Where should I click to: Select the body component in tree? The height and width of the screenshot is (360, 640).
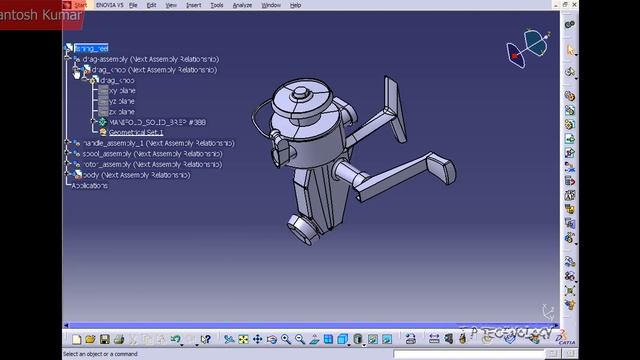136,175
